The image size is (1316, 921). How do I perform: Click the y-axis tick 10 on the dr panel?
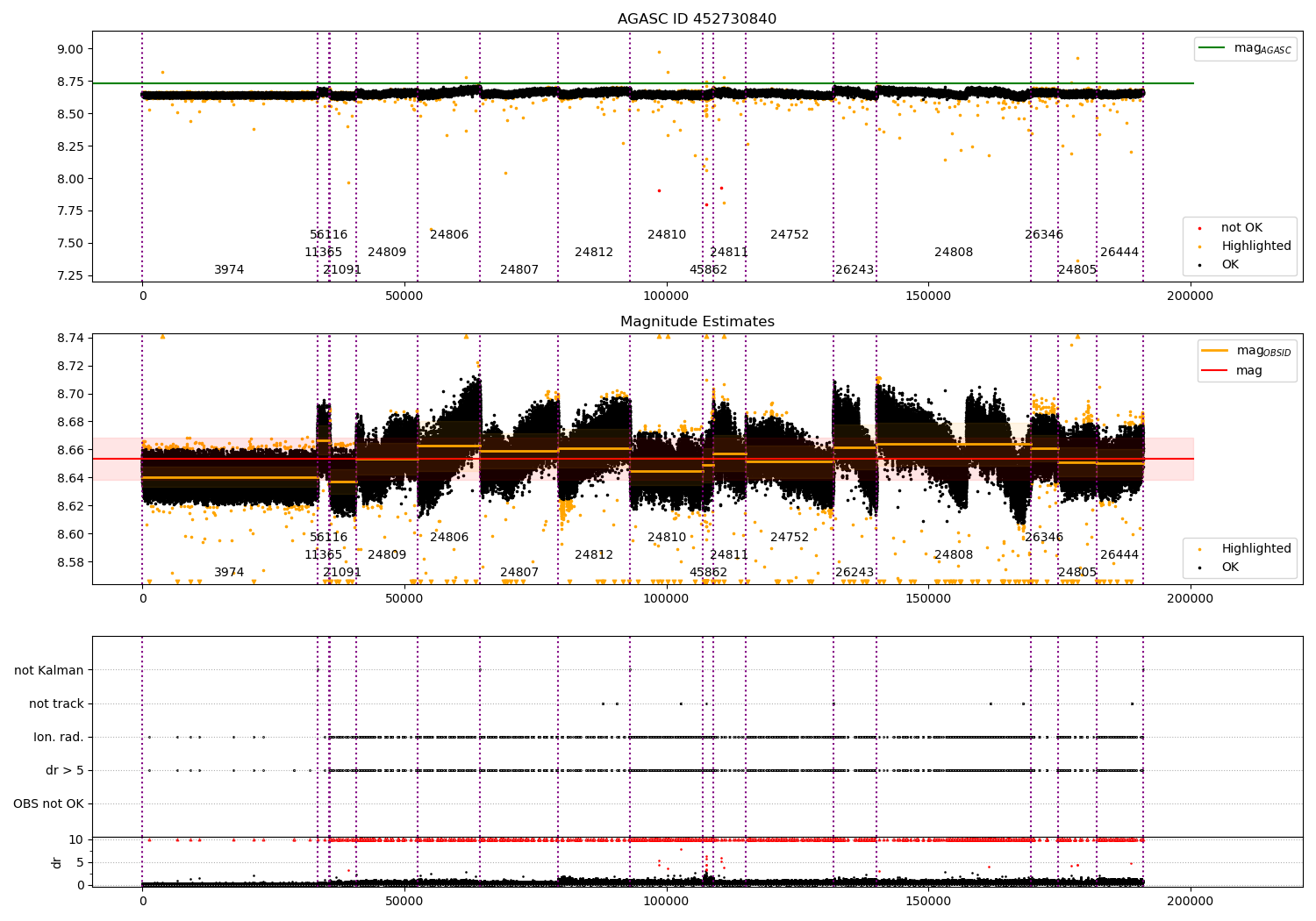pyautogui.click(x=76, y=840)
